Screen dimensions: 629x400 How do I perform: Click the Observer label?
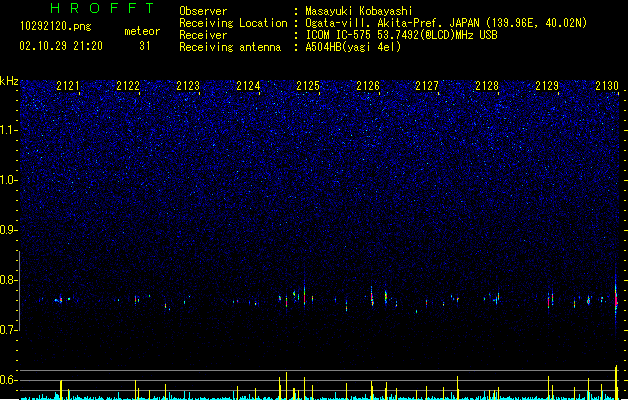click(203, 11)
